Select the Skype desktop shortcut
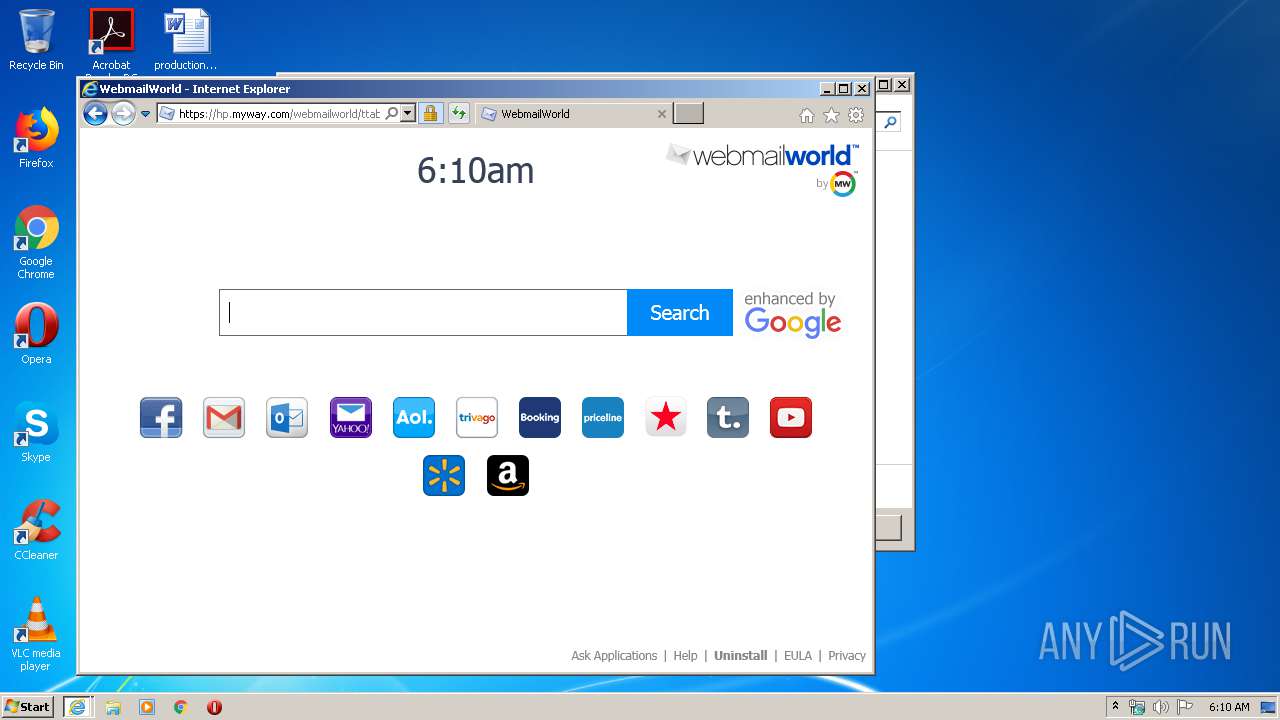This screenshot has height=720, width=1280. (36, 432)
